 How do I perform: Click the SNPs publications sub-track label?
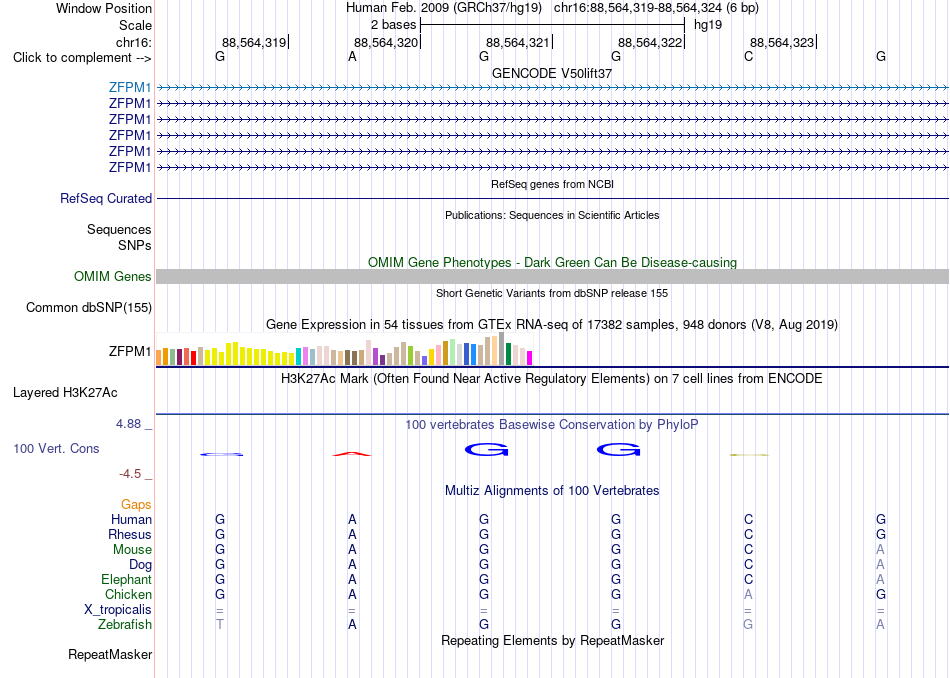[x=135, y=245]
